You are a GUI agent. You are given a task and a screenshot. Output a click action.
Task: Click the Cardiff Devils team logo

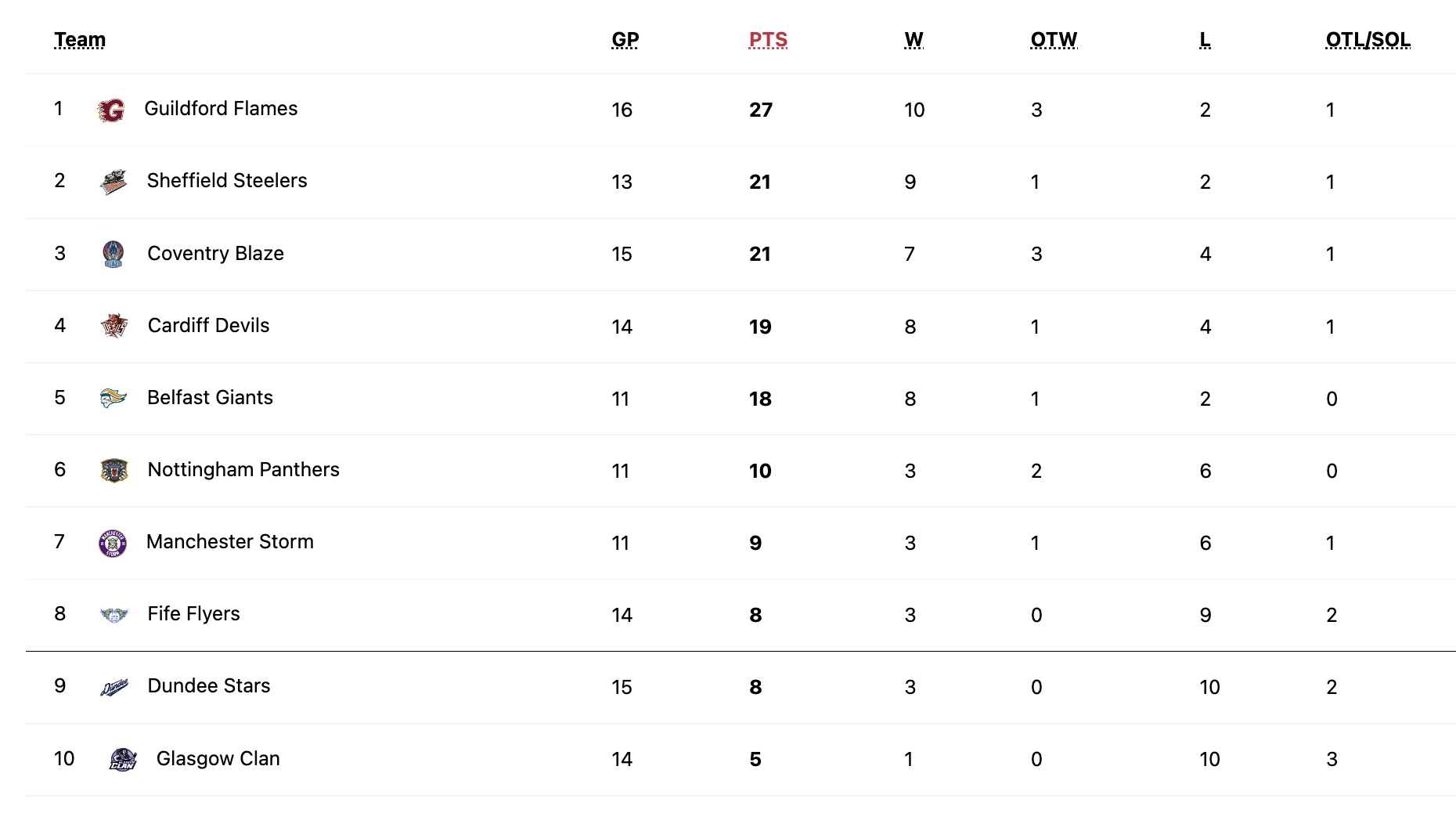click(114, 325)
